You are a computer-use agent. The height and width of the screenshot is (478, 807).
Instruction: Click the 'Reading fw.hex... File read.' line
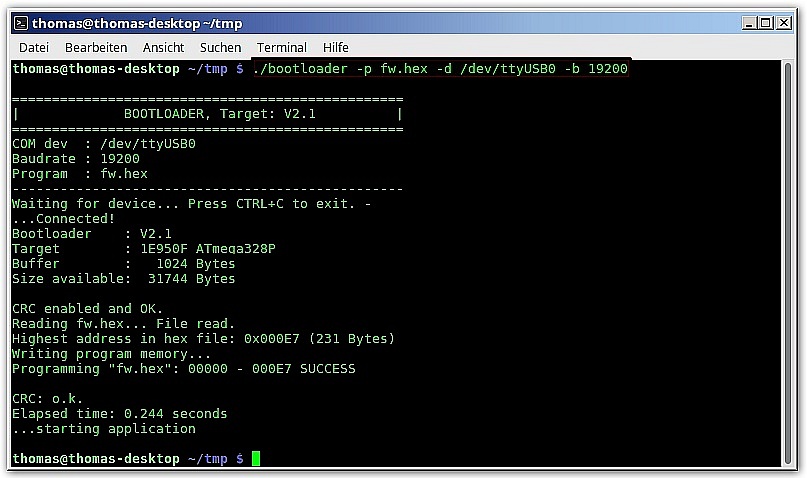click(124, 324)
